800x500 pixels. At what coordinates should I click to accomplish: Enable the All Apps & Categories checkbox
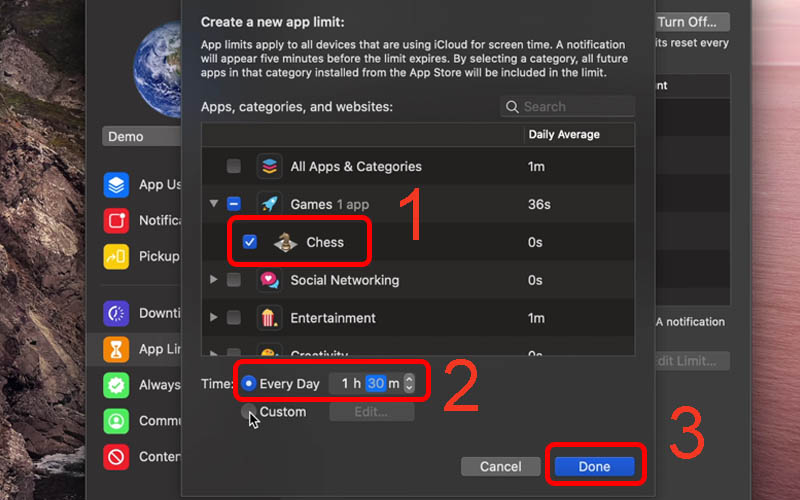pos(233,167)
